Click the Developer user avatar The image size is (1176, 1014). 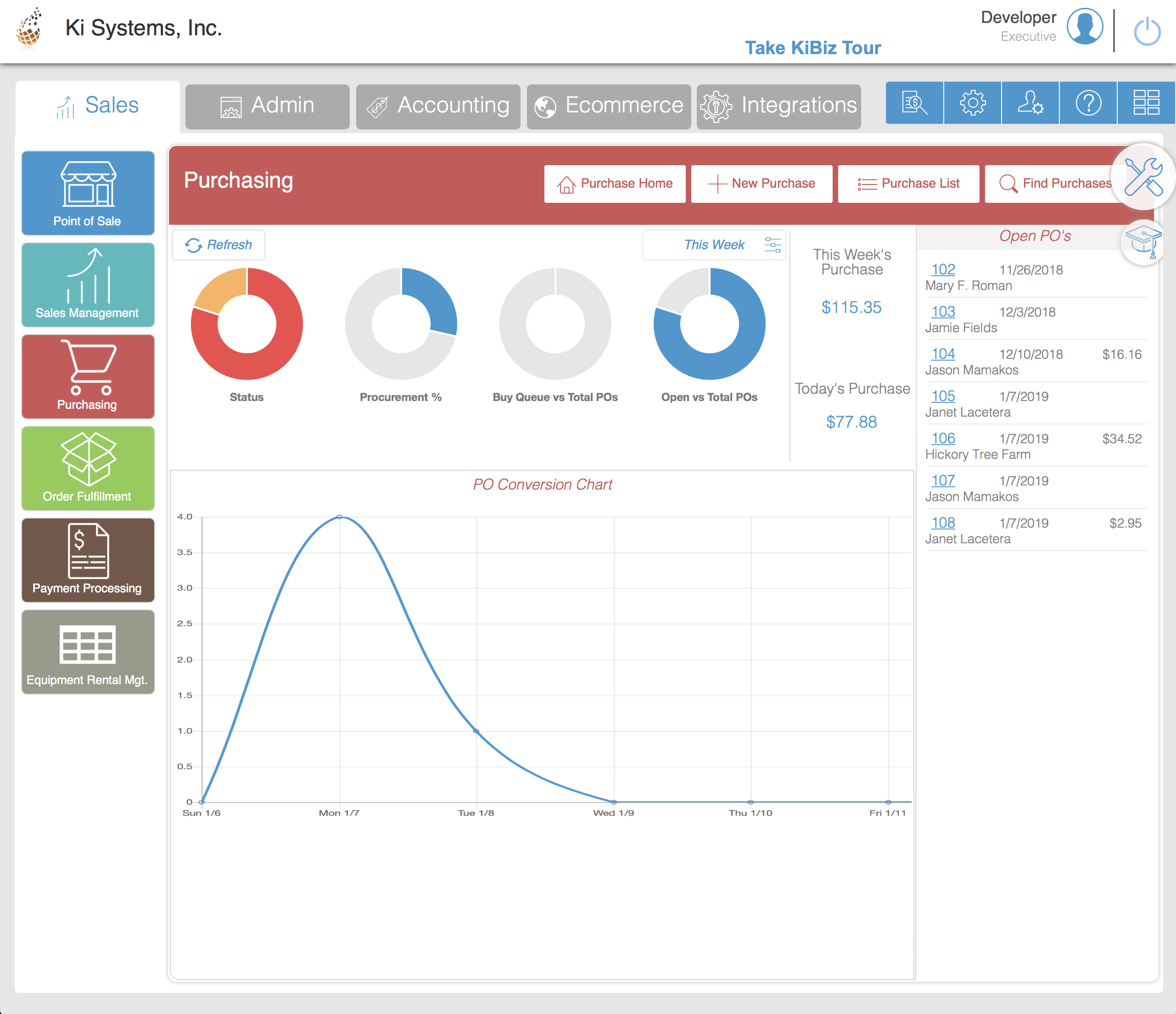(1085, 27)
